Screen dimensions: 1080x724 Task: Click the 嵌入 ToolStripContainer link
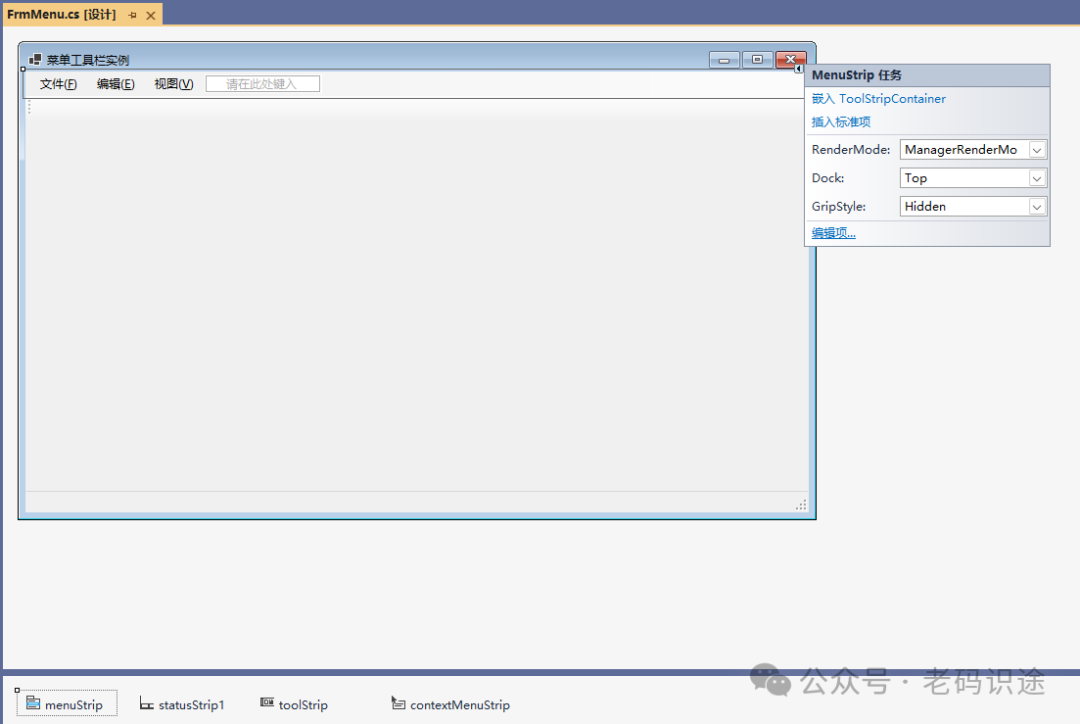click(878, 99)
